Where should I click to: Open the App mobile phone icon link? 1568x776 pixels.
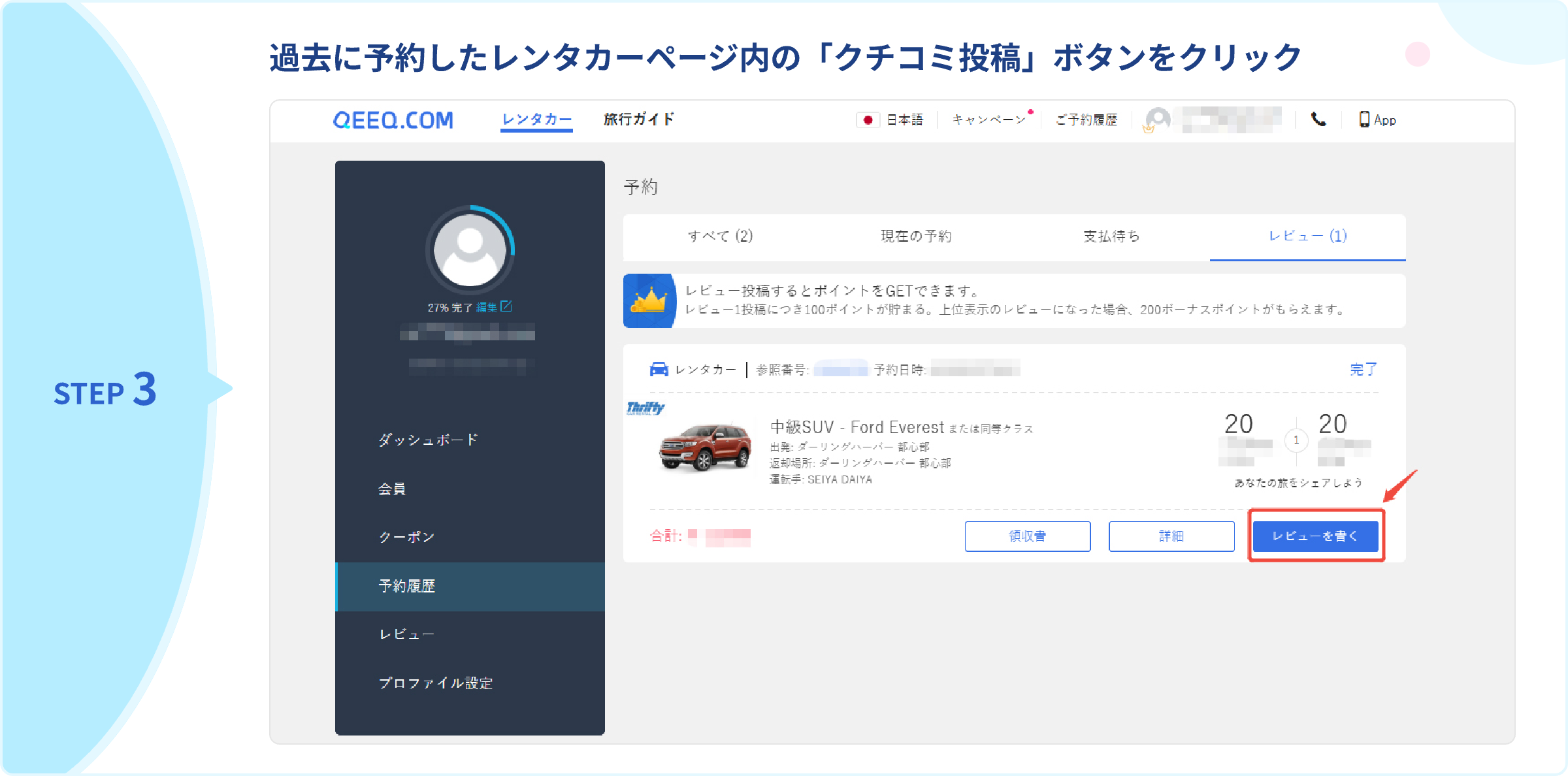click(1364, 120)
